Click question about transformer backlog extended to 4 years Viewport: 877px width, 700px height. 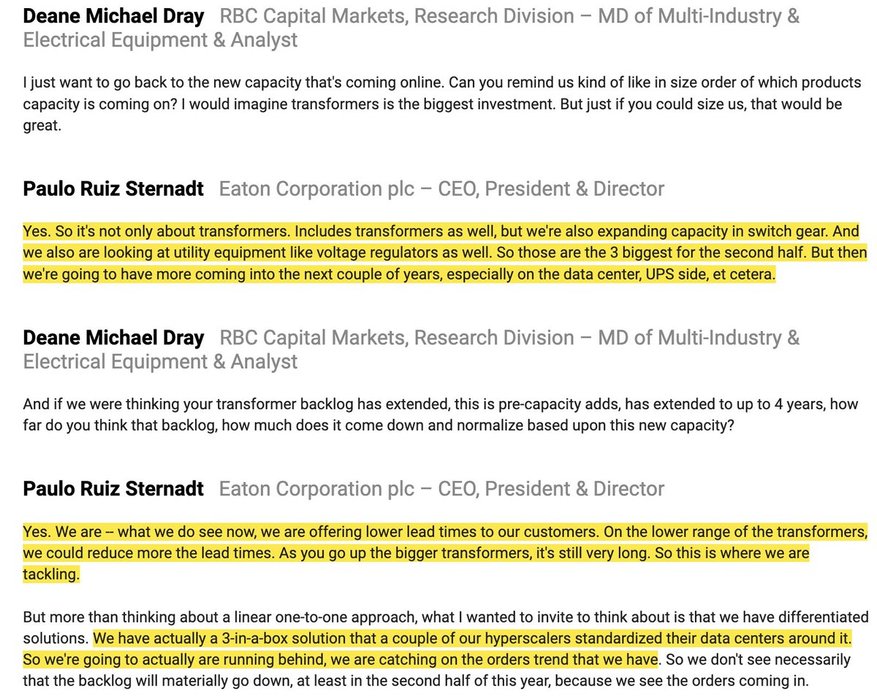(440, 415)
